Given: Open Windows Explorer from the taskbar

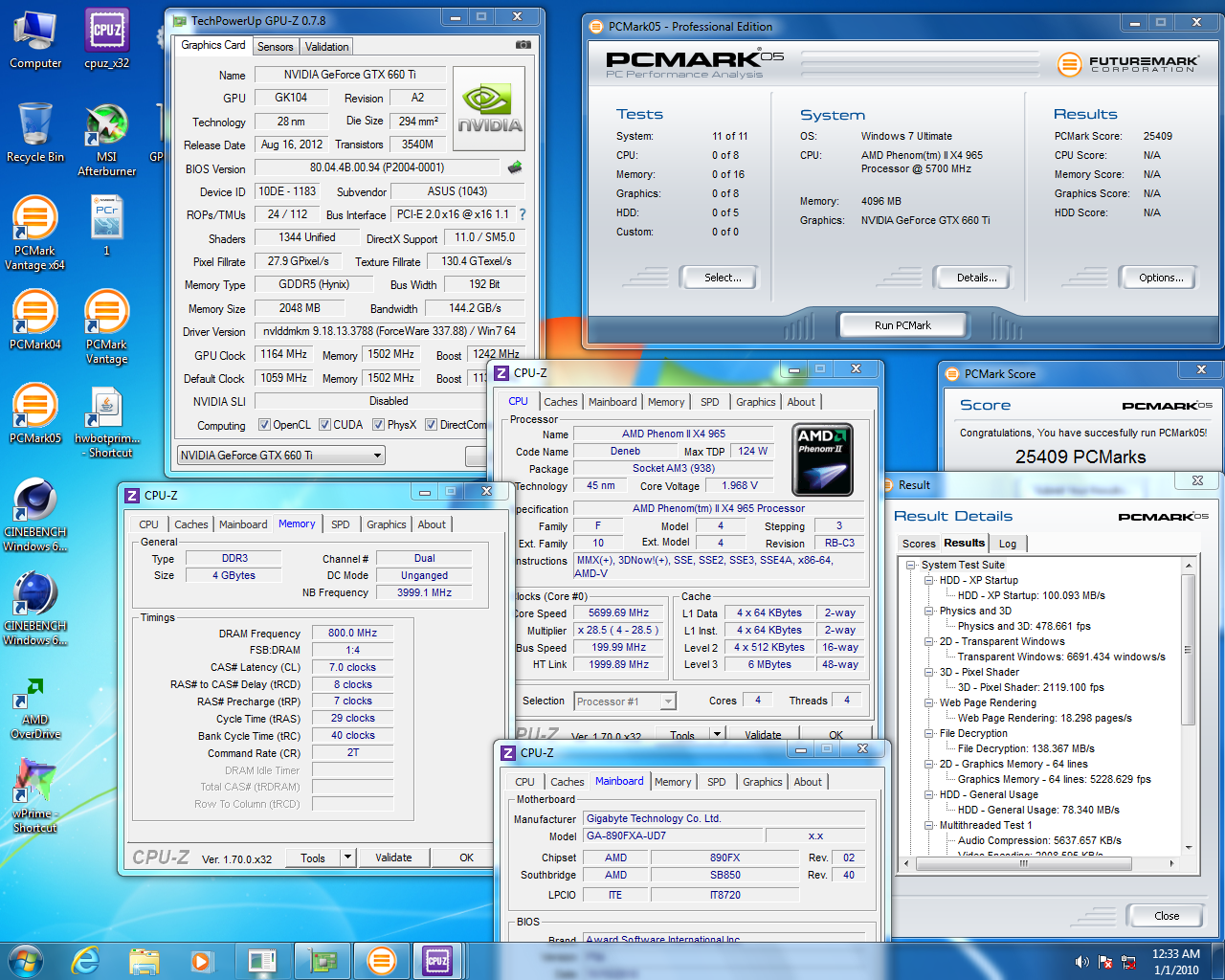Looking at the screenshot, I should [x=144, y=961].
